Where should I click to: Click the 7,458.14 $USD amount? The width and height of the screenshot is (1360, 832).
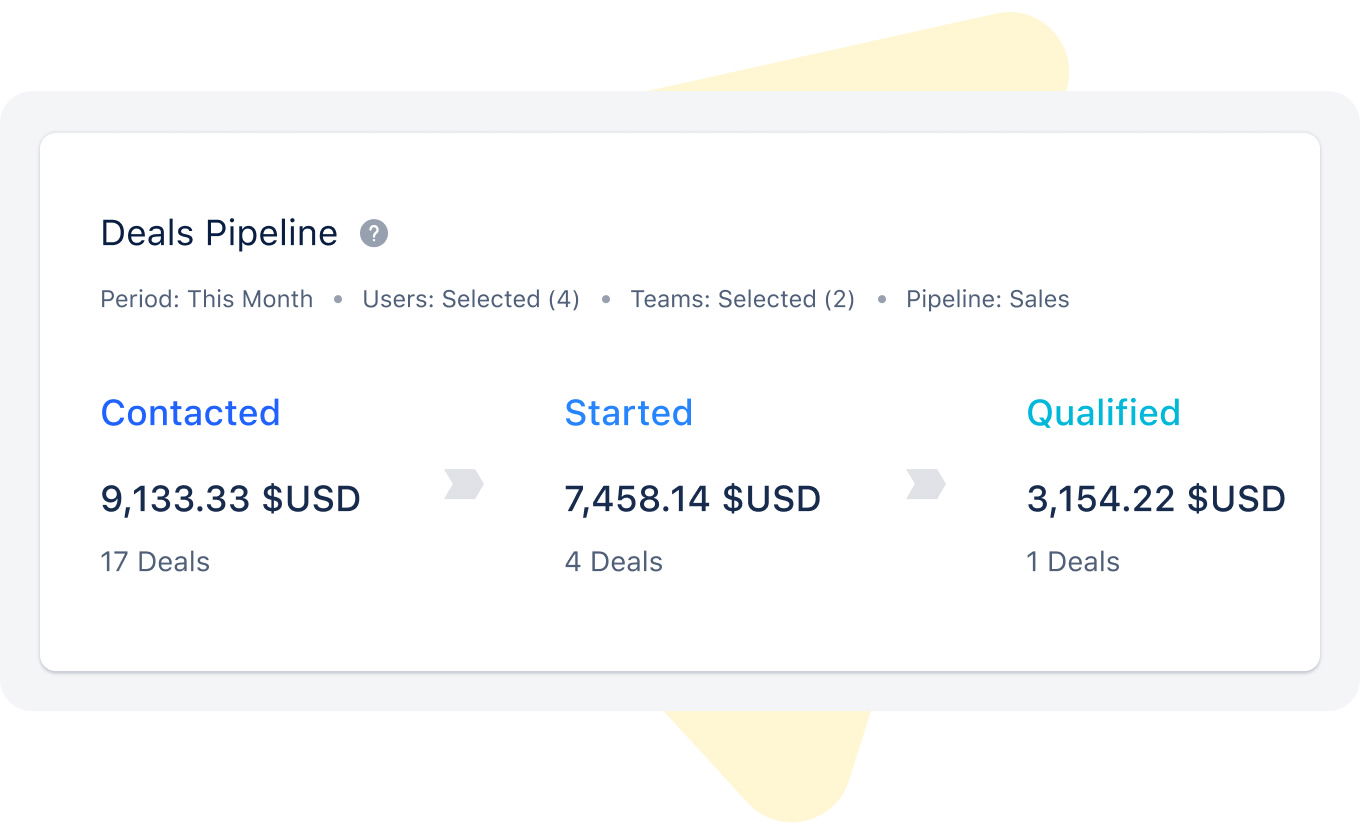(692, 498)
